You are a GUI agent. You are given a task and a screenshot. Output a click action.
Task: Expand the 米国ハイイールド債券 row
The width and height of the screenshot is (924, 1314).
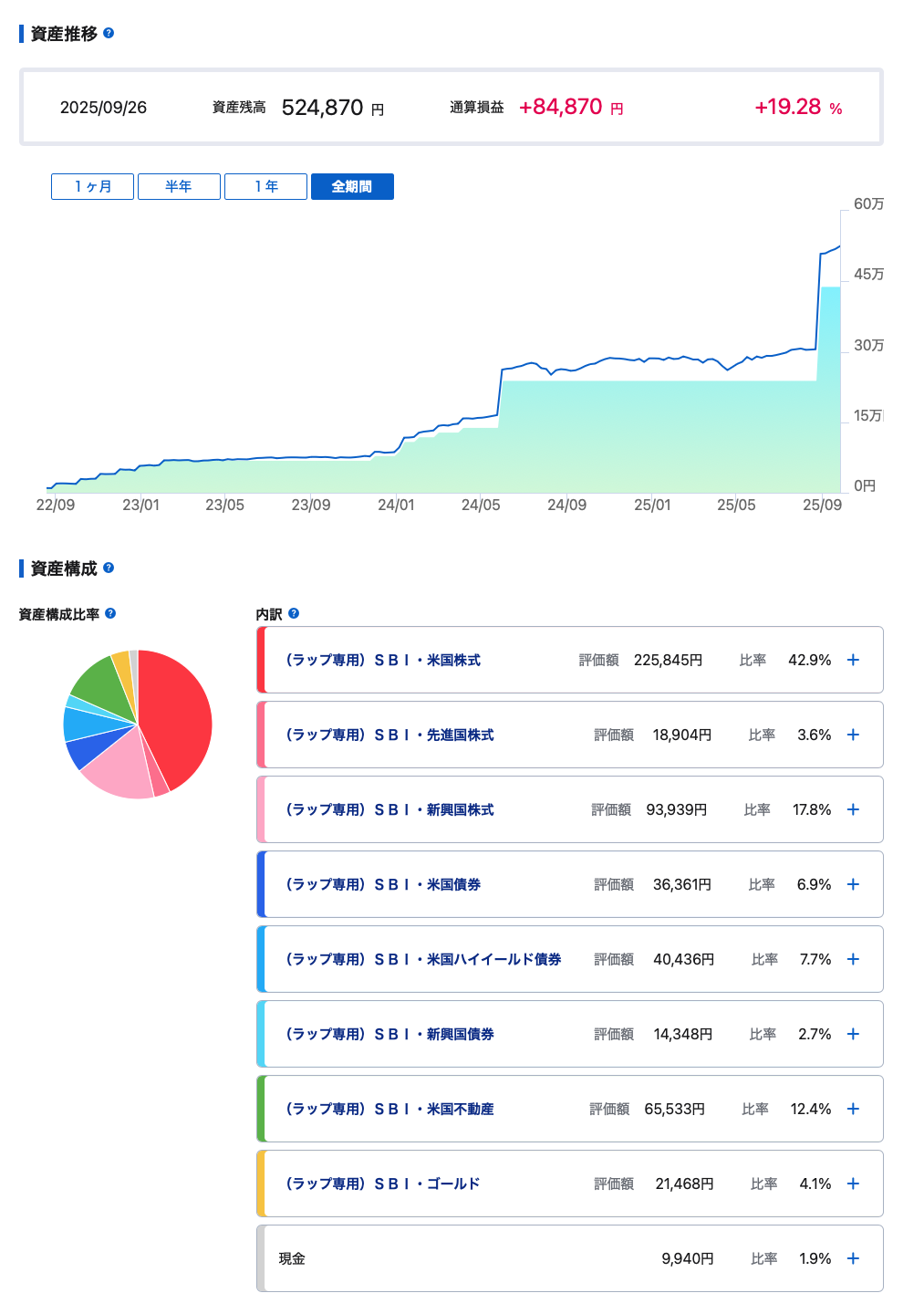(853, 959)
